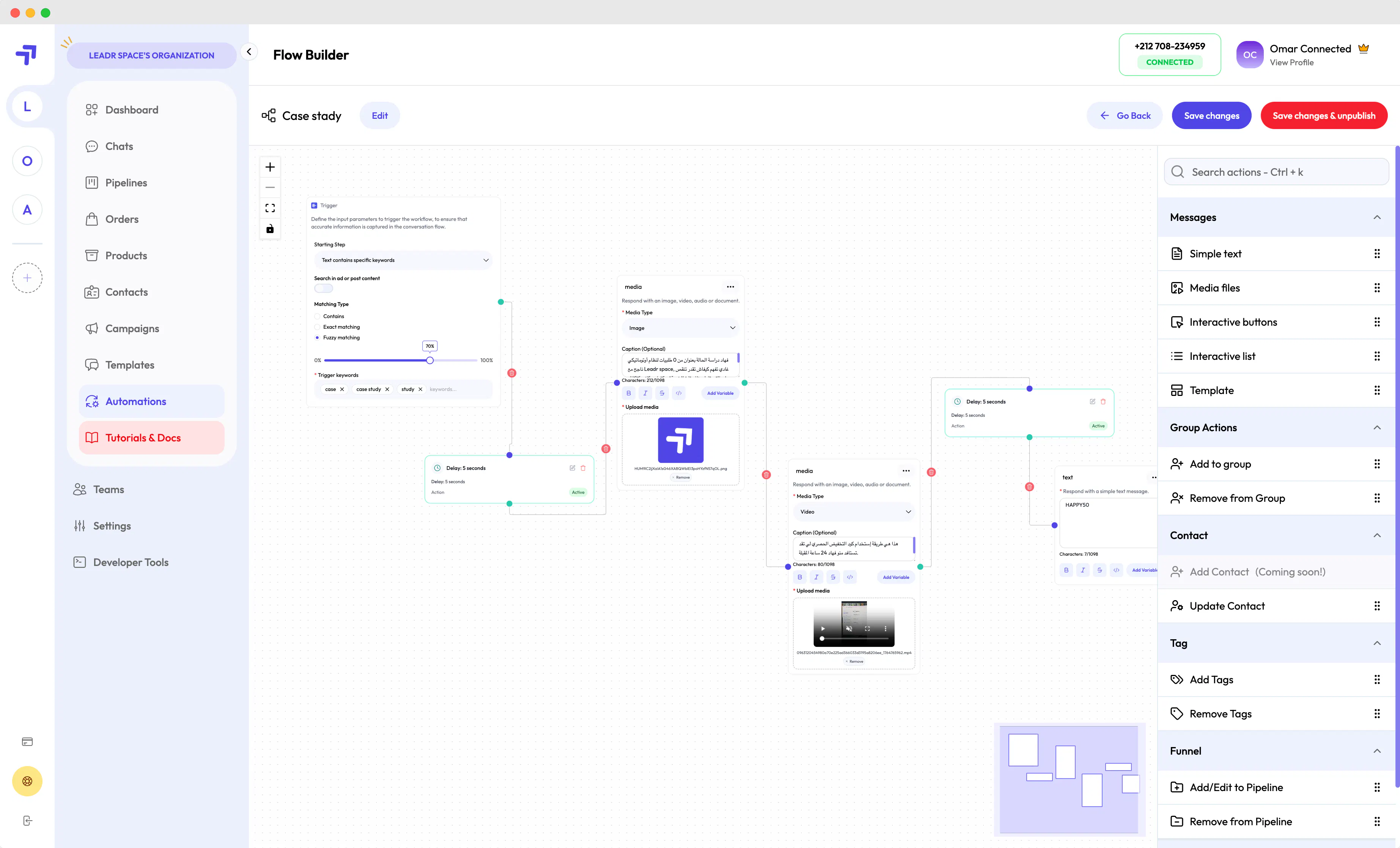
Task: Collapse the Group Actions section
Action: pyautogui.click(x=1377, y=427)
